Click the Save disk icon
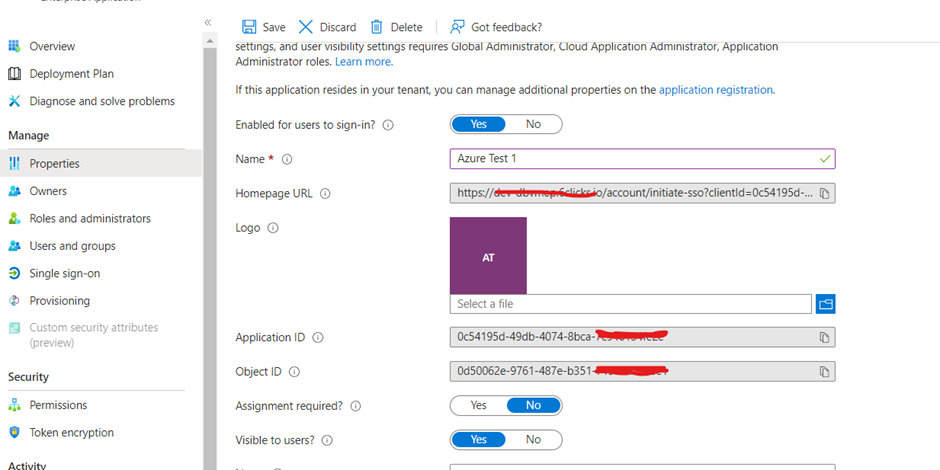Viewport: 940px width, 470px height. pos(248,27)
